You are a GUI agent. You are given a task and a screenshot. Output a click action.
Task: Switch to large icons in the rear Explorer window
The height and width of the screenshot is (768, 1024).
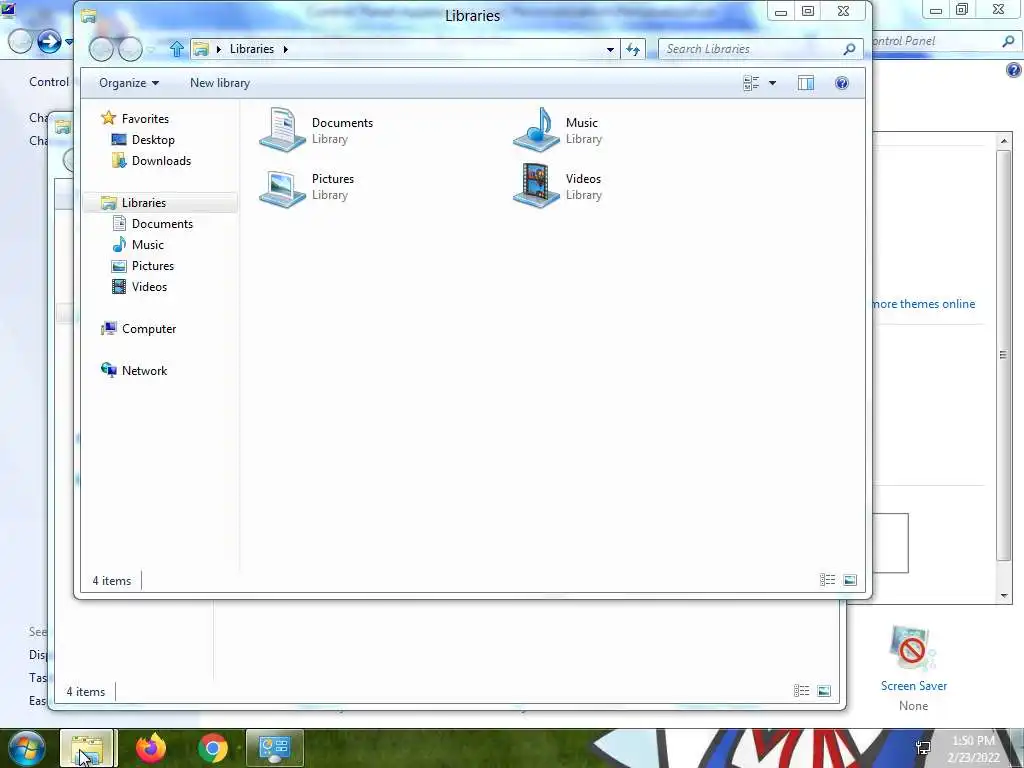pyautogui.click(x=824, y=691)
